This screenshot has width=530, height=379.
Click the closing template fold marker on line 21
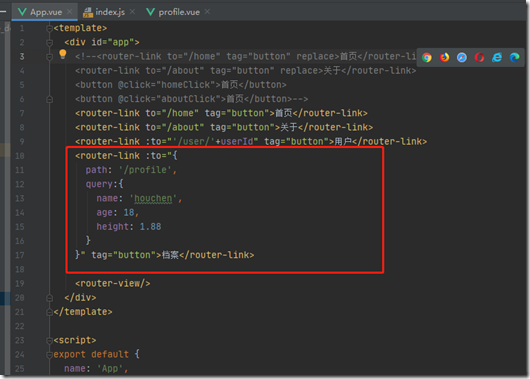pyautogui.click(x=49, y=312)
